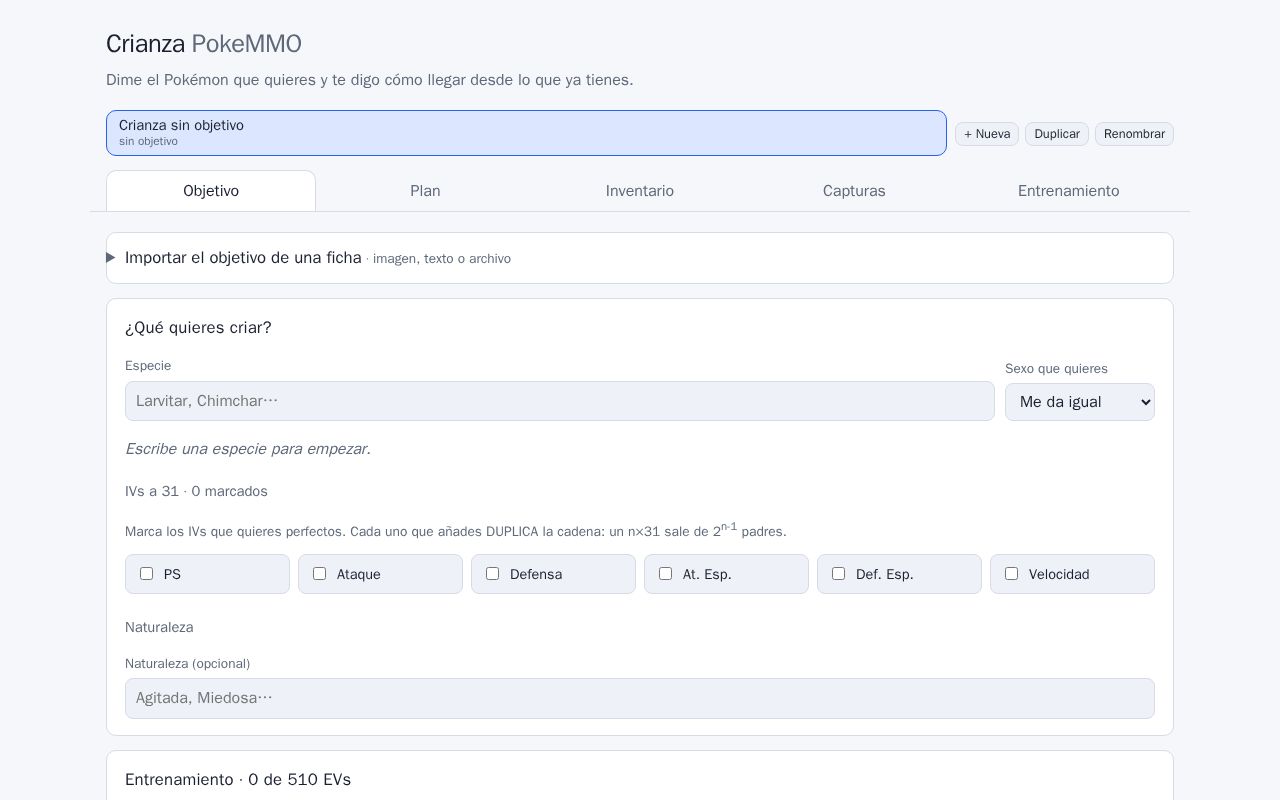Click the 'Entrenamiento · 0 de 510 EVs' heading
The width and height of the screenshot is (1280, 800).
click(x=238, y=780)
